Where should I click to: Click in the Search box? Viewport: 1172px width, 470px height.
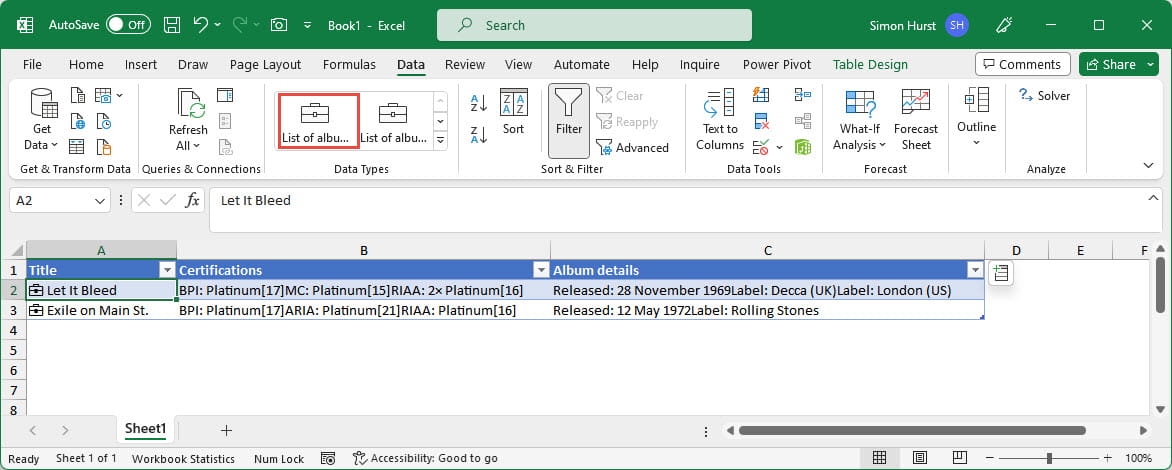pyautogui.click(x=594, y=25)
